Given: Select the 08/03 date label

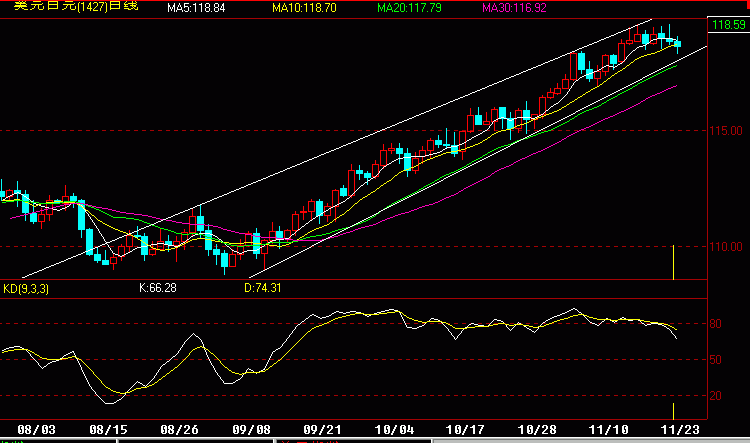Looking at the screenshot, I should [36, 430].
